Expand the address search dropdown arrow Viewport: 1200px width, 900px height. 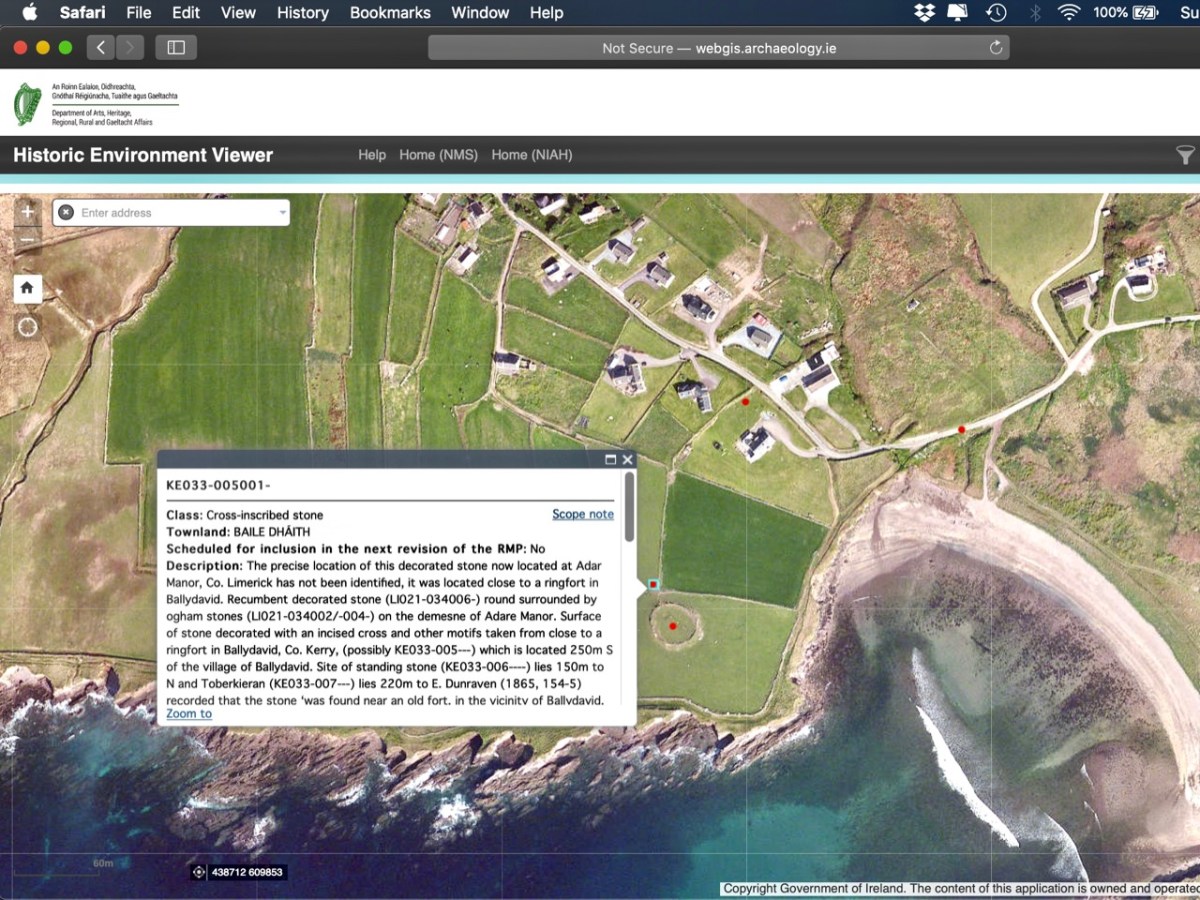282,212
